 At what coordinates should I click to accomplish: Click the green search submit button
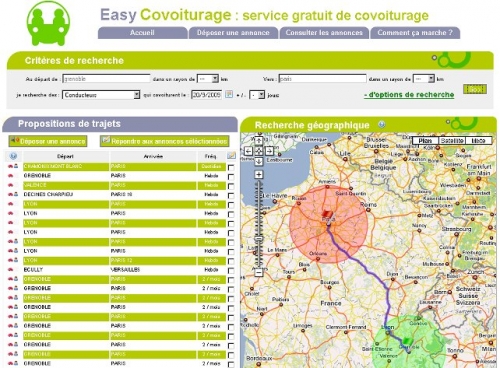click(475, 89)
